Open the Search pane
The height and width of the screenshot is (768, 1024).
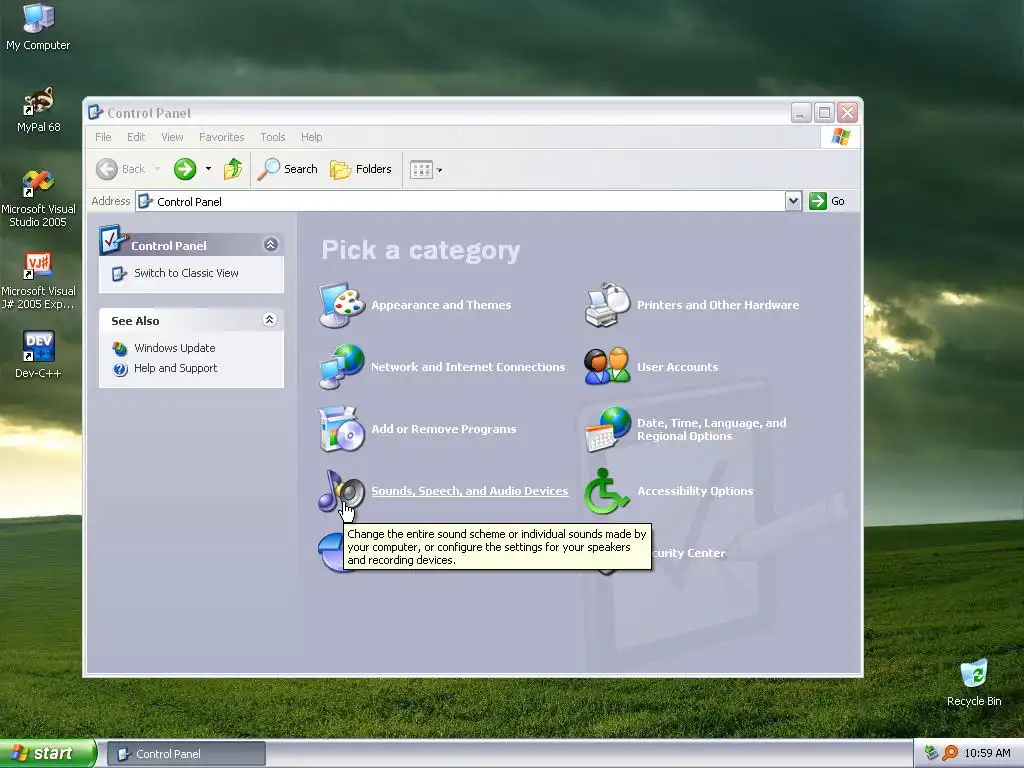tap(288, 169)
